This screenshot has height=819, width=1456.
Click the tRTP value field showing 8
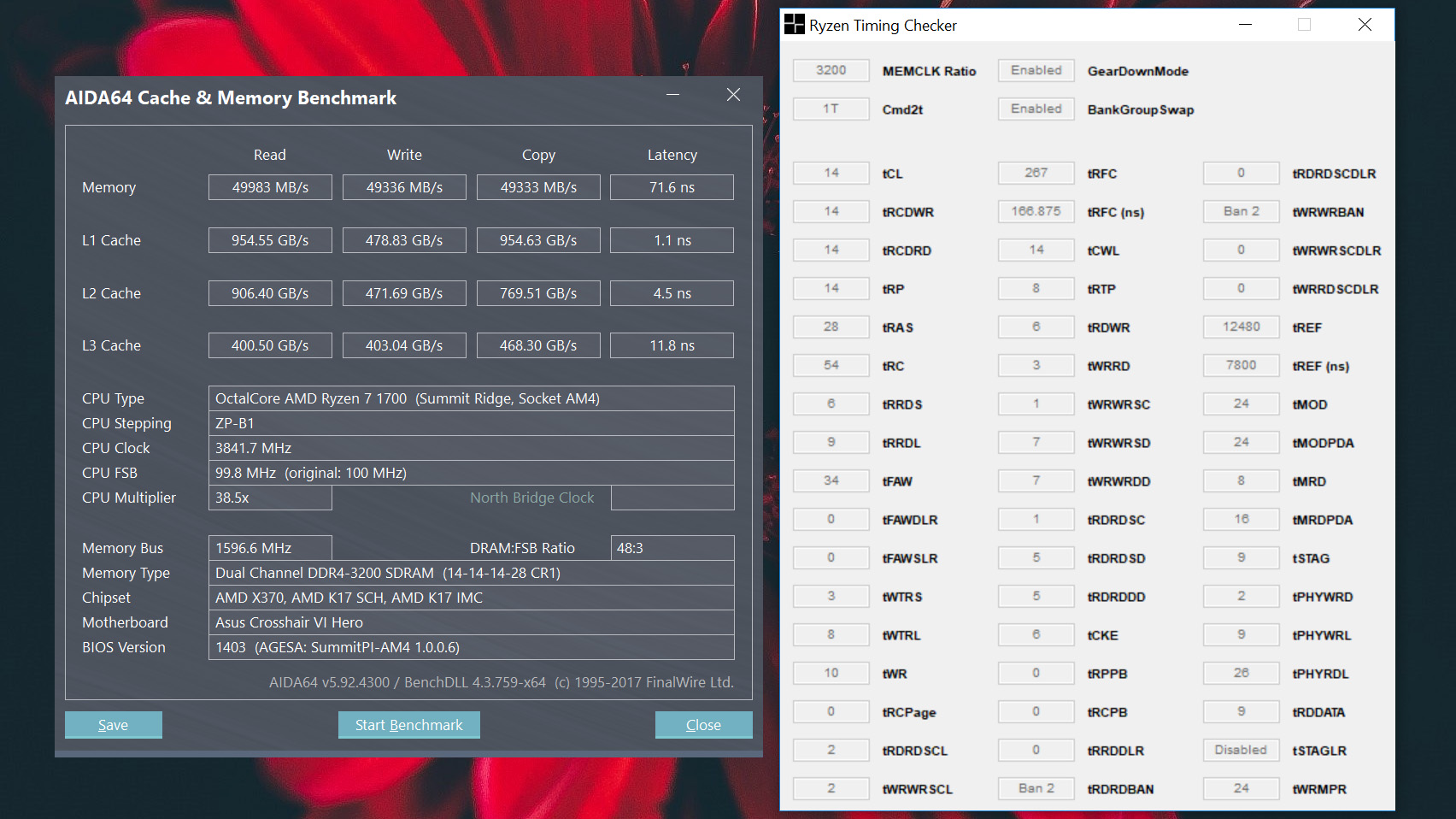(1036, 288)
